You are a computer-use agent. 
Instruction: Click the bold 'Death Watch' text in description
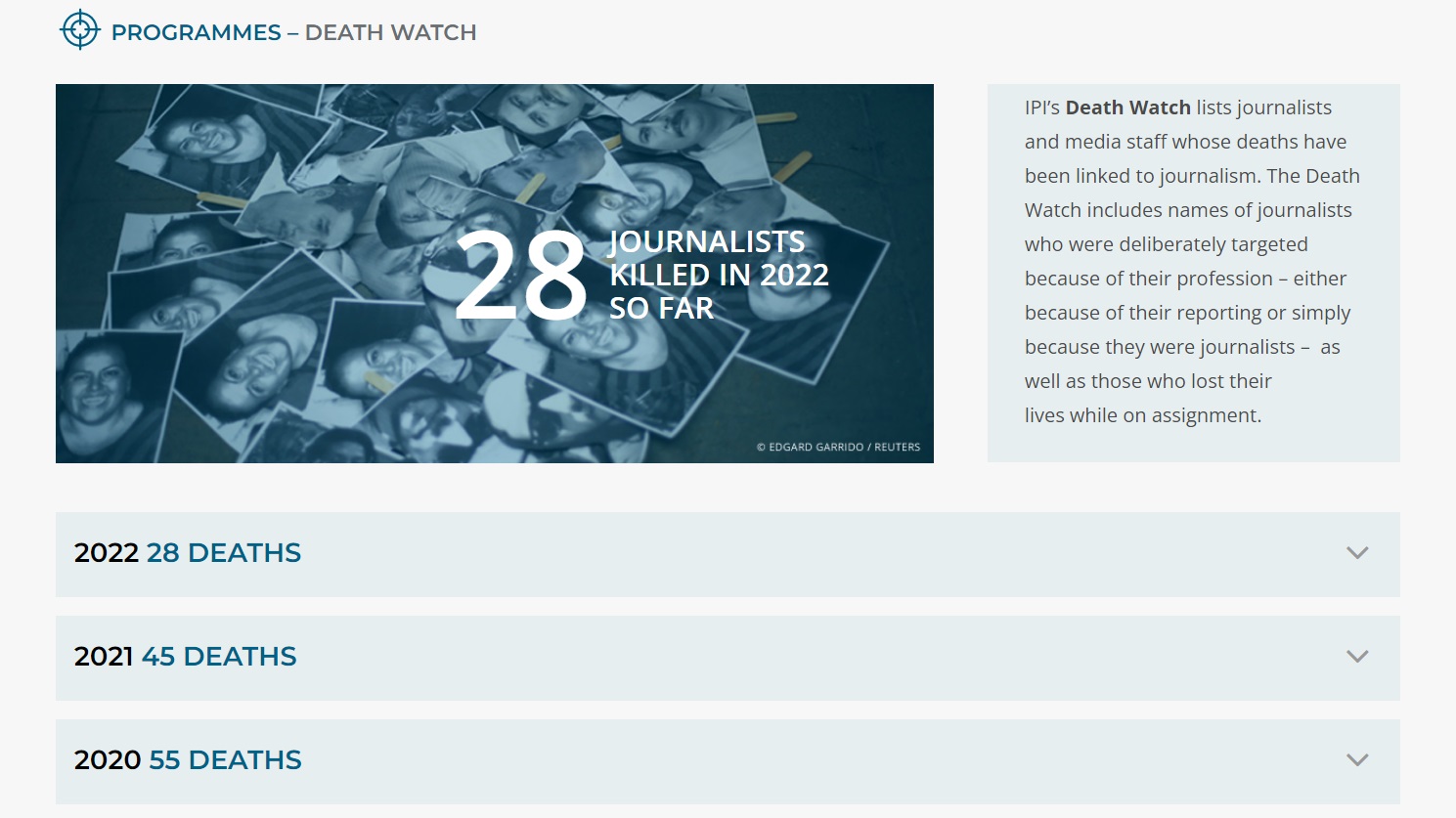1127,108
